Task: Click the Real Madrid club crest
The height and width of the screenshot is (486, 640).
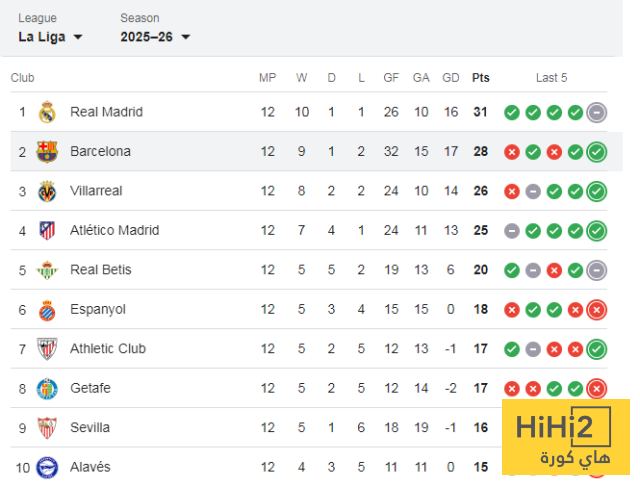Action: coord(47,112)
